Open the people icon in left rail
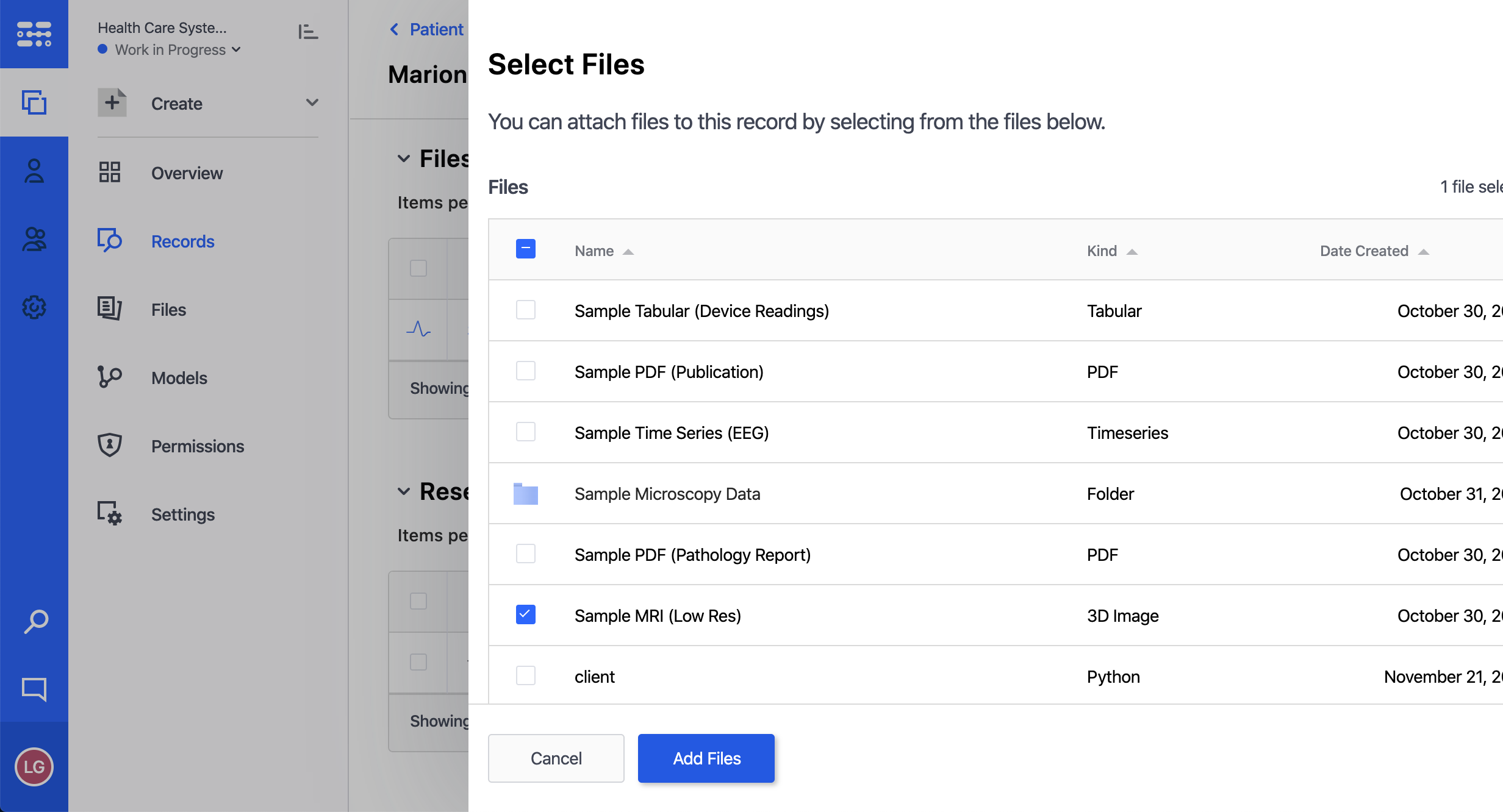 click(34, 171)
